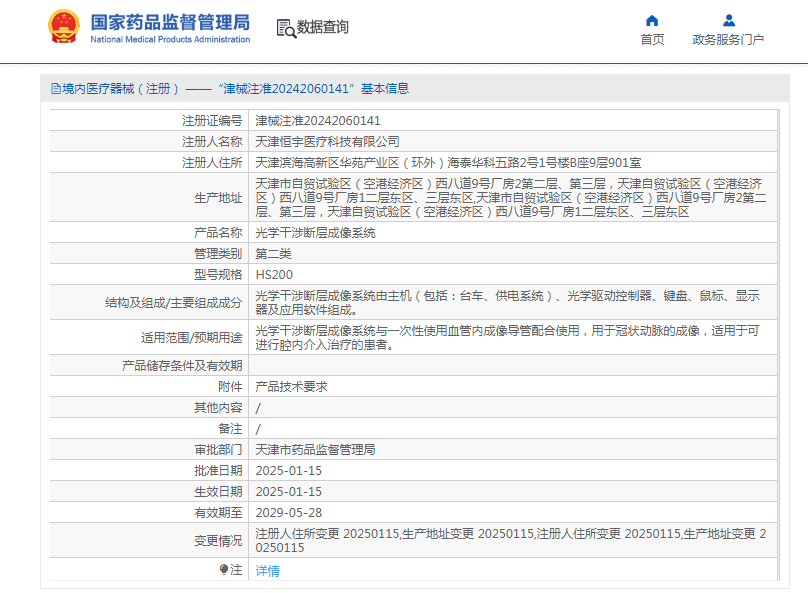Click attachment value 产品技术要求
The image size is (808, 593).
[292, 386]
